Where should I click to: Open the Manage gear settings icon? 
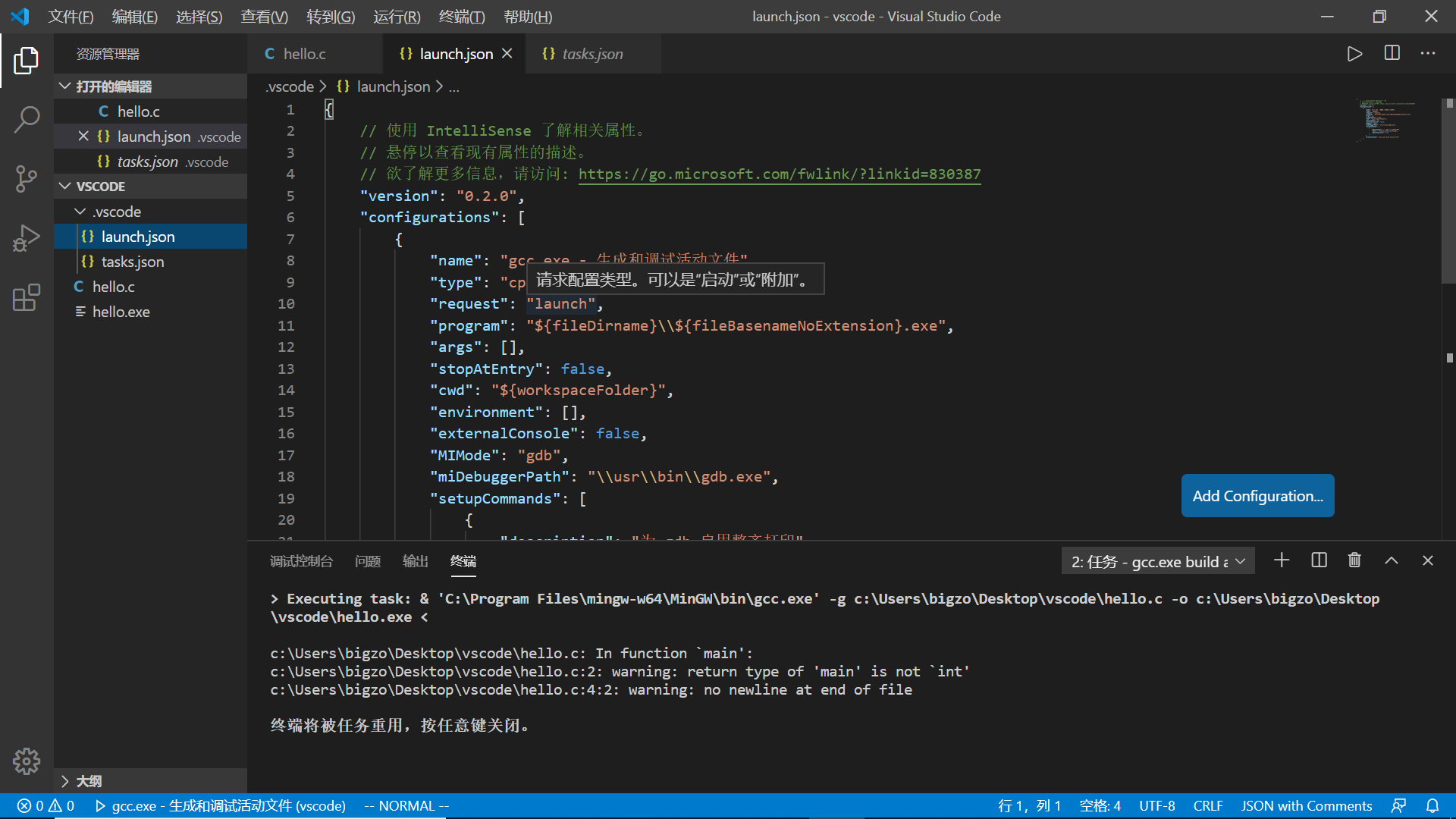[27, 761]
